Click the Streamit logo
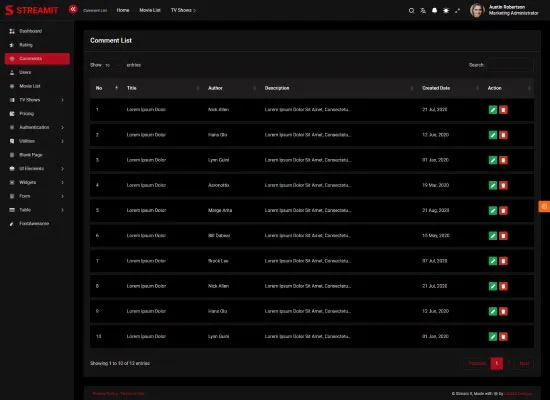The width and height of the screenshot is (550, 400). click(32, 10)
